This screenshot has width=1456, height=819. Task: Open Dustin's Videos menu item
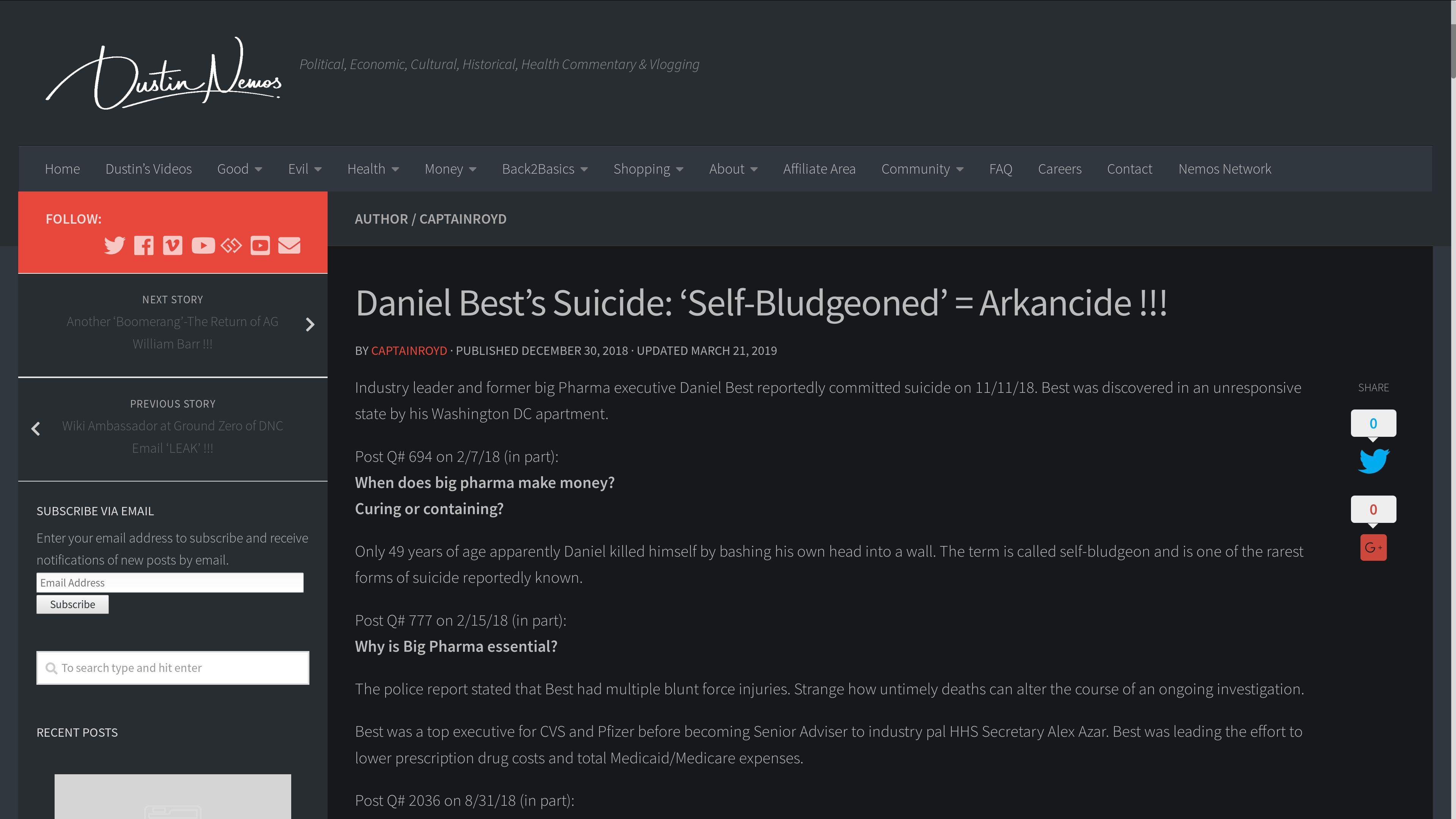(149, 169)
